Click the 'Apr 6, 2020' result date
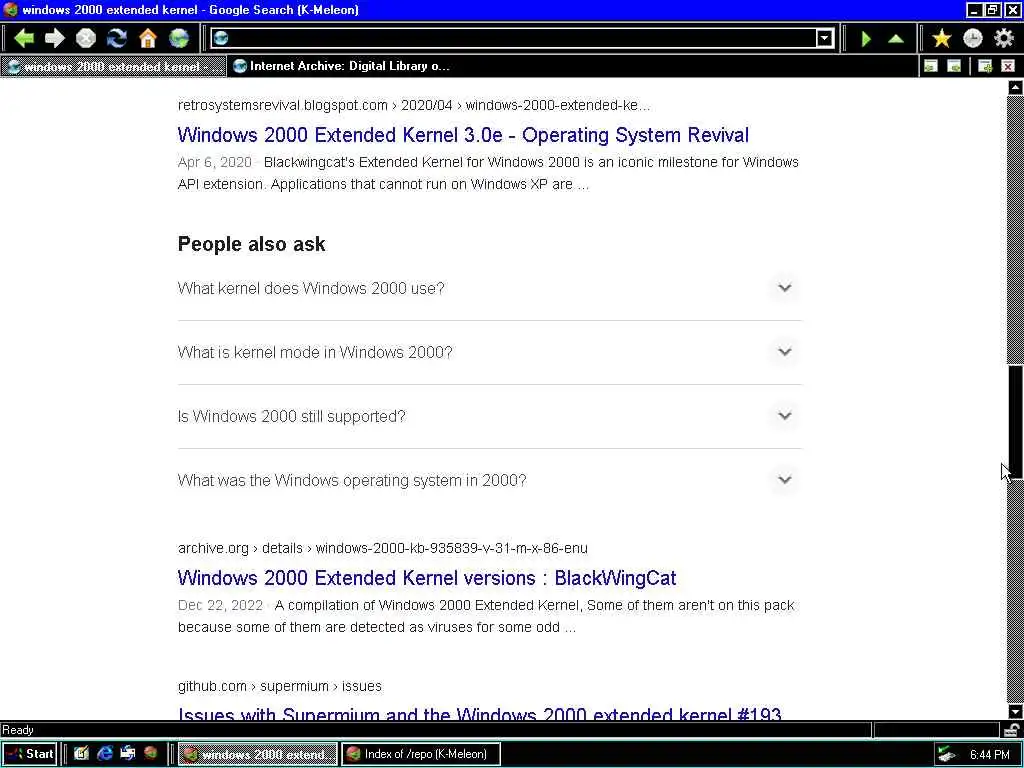 tap(214, 162)
